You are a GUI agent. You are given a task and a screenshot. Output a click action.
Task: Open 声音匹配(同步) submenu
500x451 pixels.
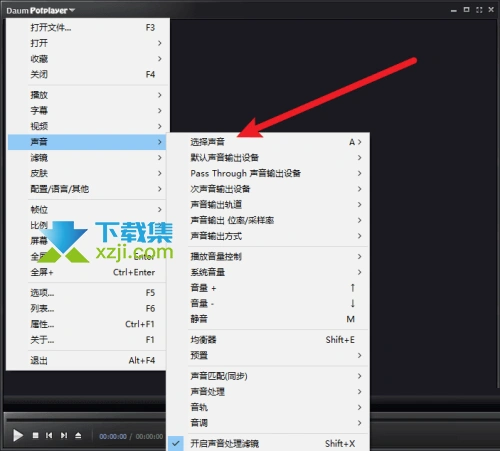(x=268, y=376)
